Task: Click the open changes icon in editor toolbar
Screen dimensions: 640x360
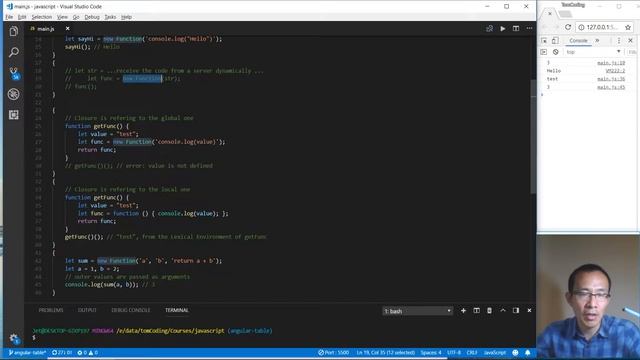Action: coord(489,29)
